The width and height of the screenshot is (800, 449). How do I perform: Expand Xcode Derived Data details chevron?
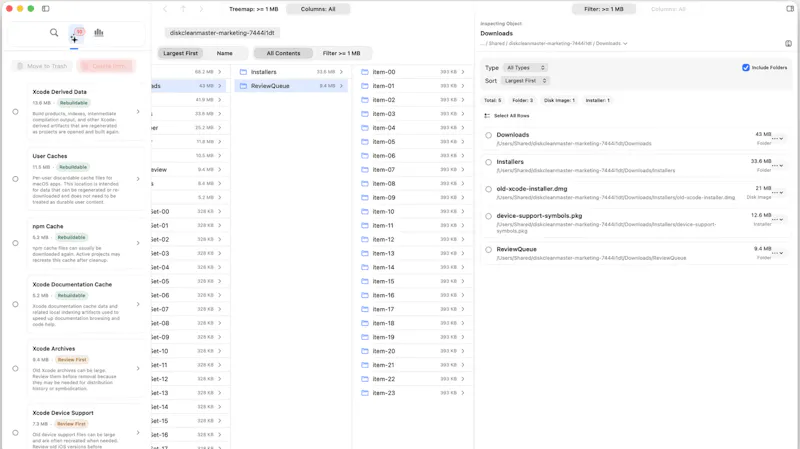[138, 112]
